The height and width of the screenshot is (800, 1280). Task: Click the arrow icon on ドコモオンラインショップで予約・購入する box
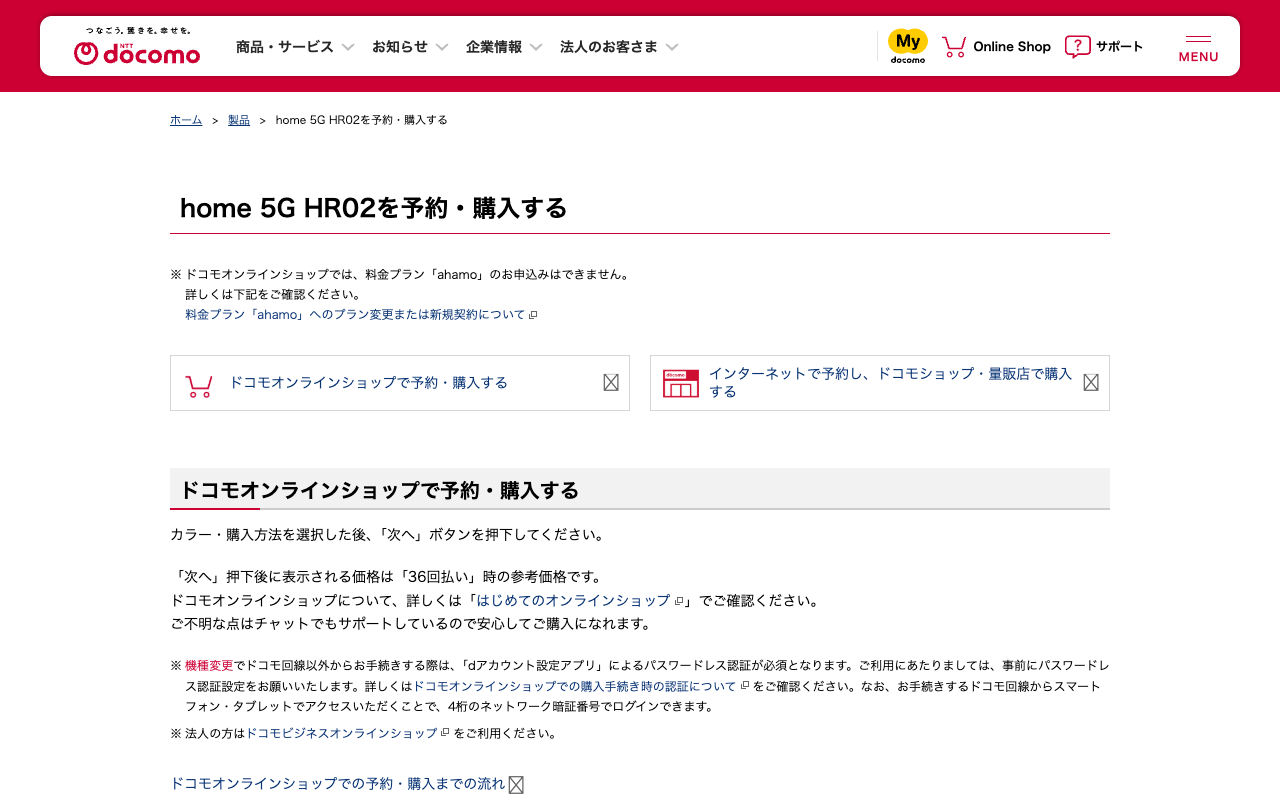click(611, 383)
